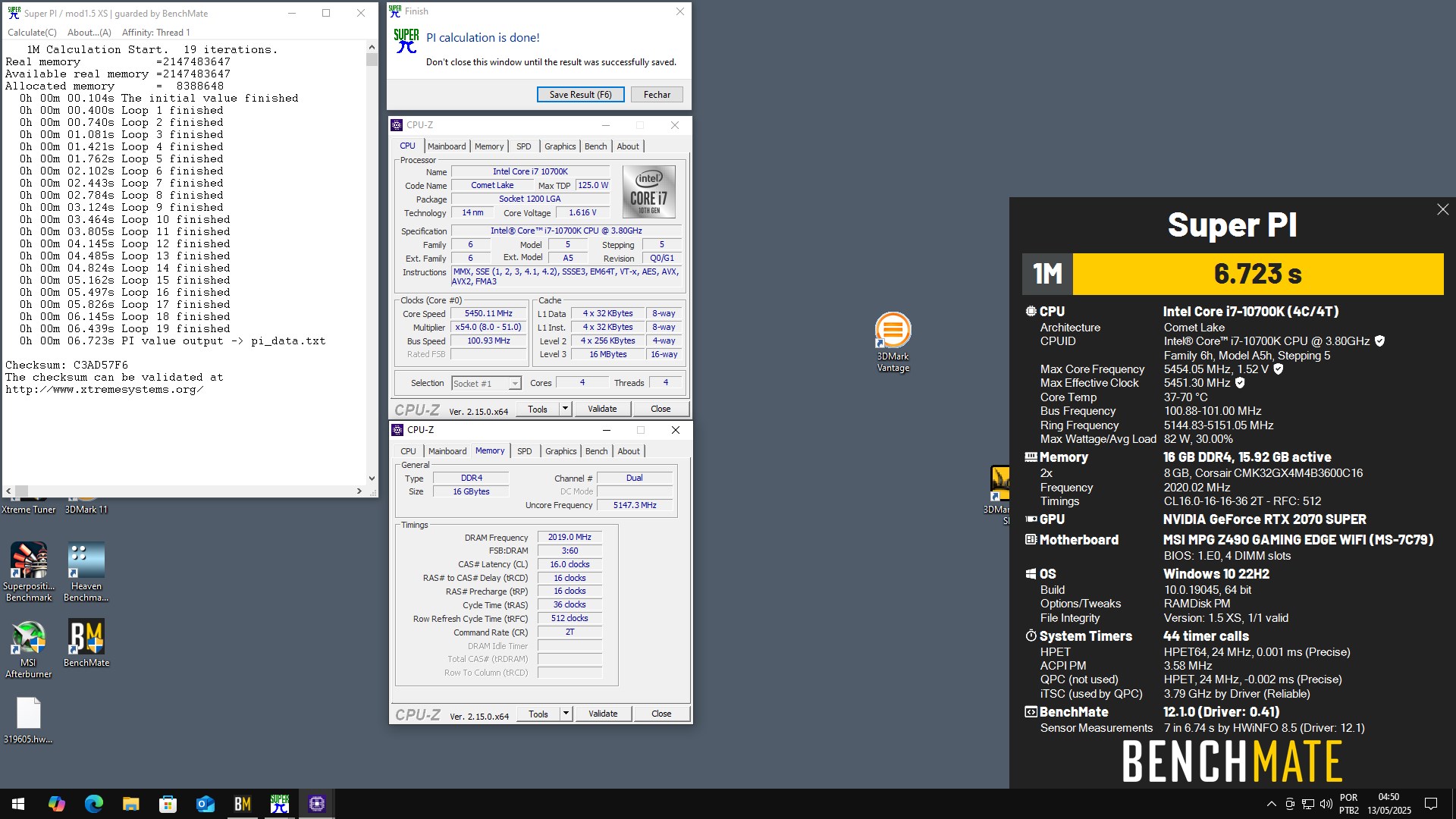Screen dimensions: 1456x819
Task: Click Close button in lower CPU-Z window
Action: pyautogui.click(x=661, y=714)
